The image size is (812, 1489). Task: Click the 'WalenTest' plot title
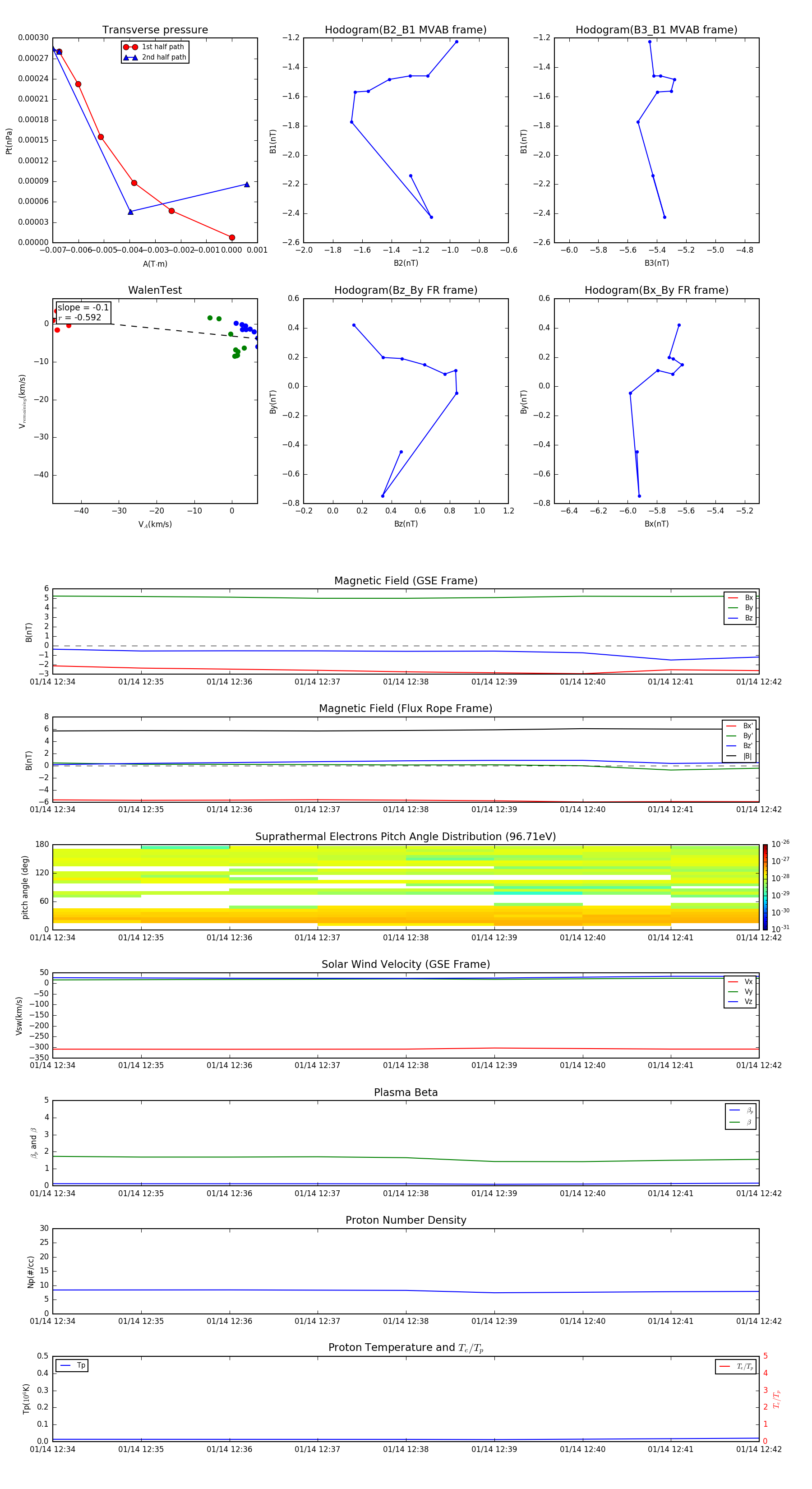(155, 290)
